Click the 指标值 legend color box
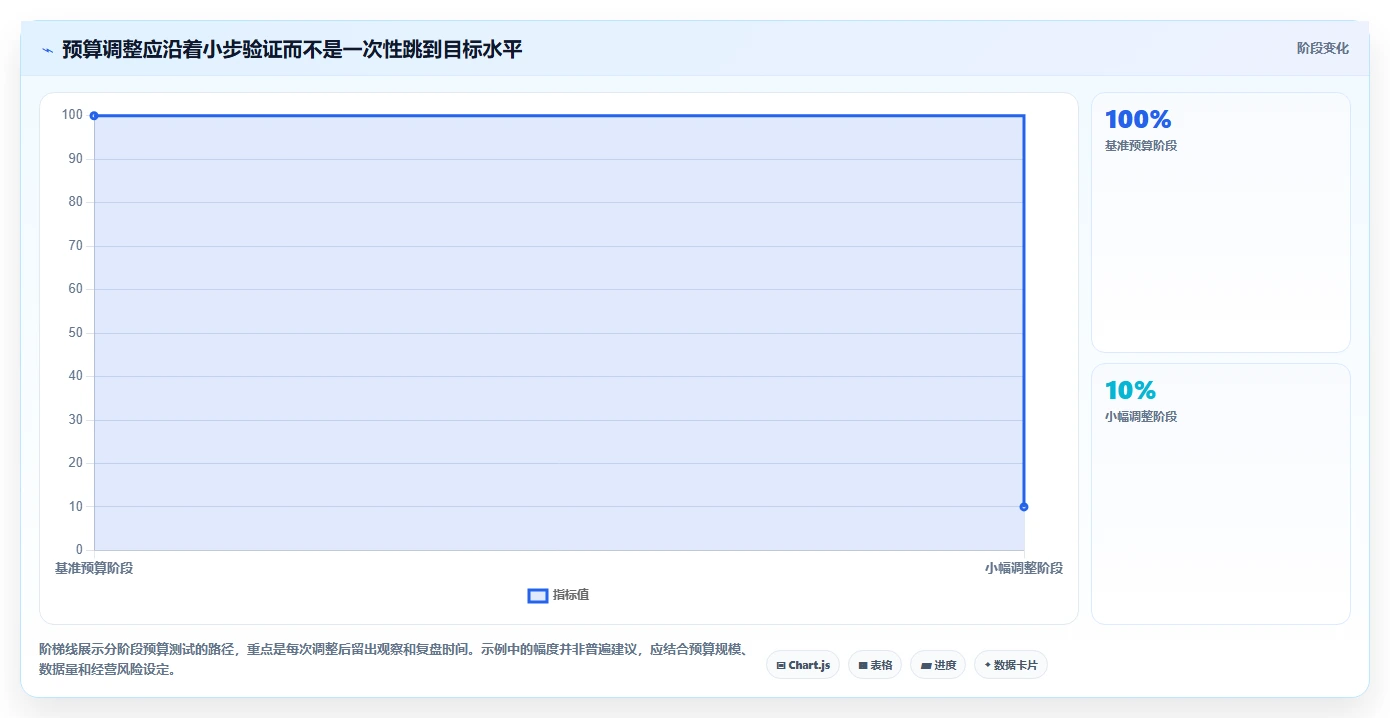The height and width of the screenshot is (718, 1390). click(x=538, y=596)
